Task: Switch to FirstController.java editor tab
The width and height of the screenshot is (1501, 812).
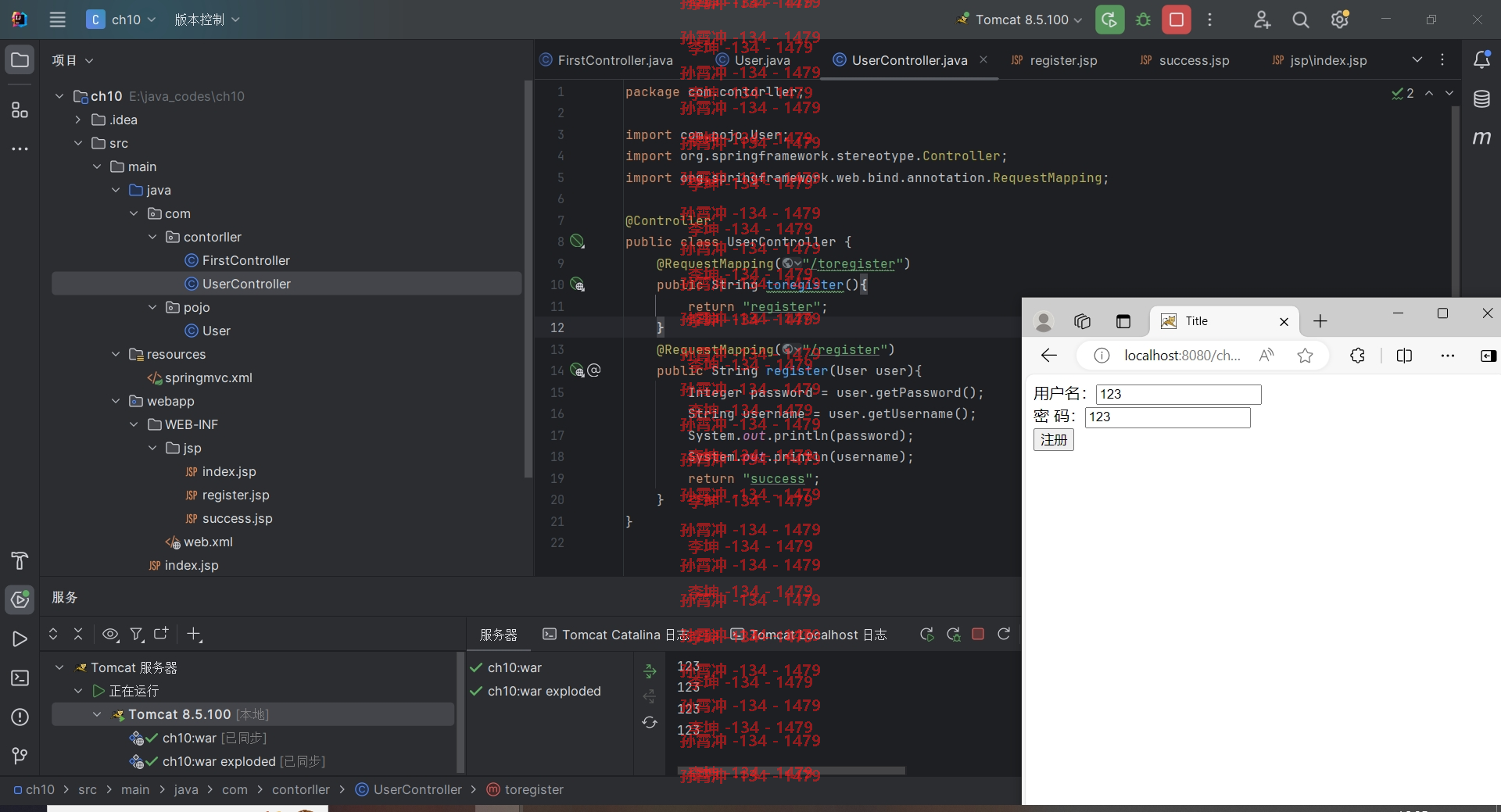Action: [606, 60]
